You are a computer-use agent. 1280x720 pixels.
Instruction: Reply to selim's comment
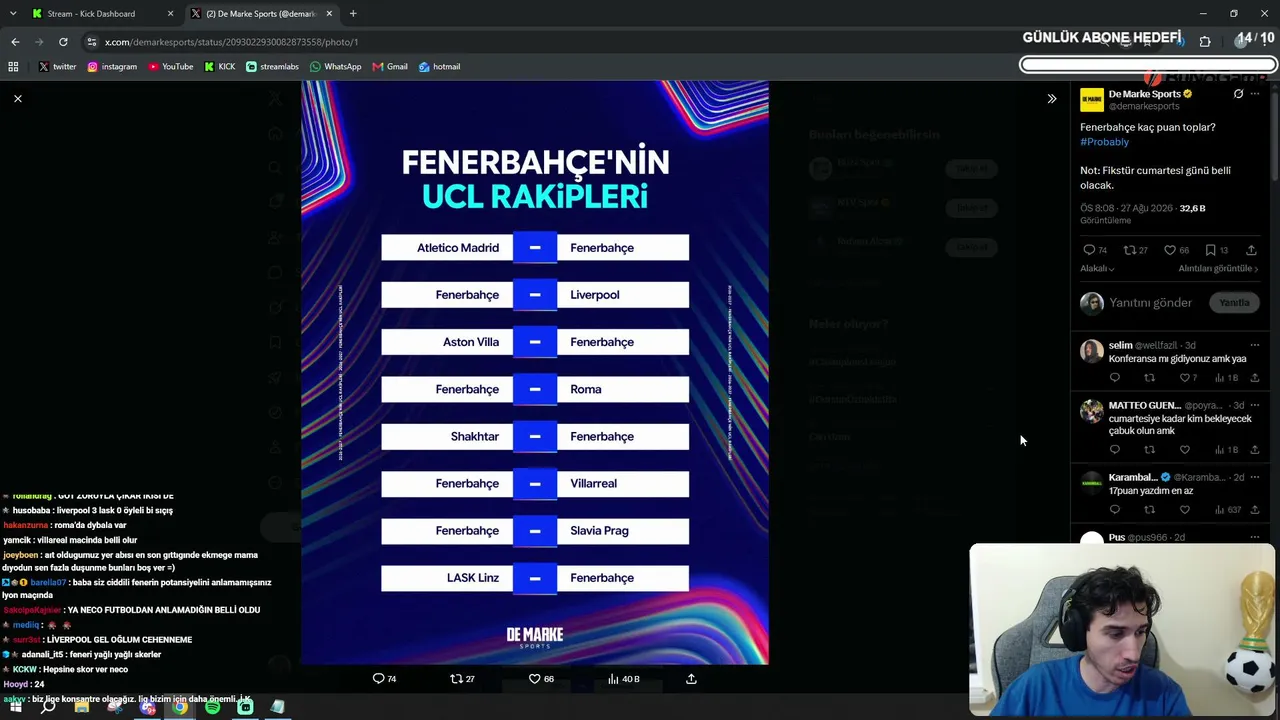click(1115, 378)
